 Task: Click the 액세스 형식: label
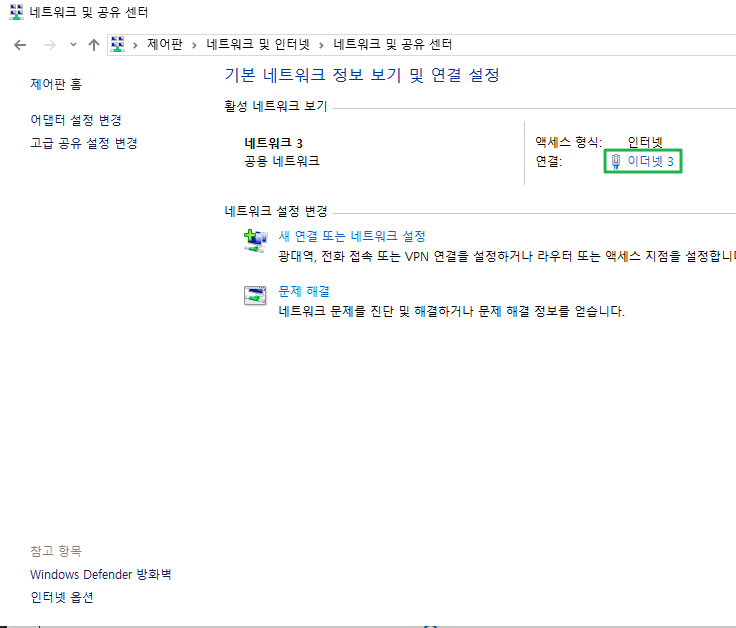coord(569,142)
